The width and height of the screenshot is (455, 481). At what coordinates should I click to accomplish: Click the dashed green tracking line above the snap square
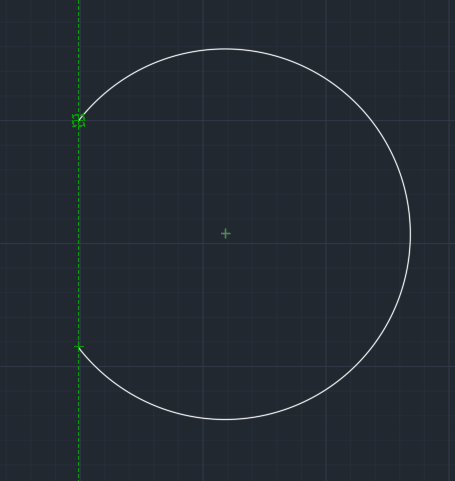coord(79,57)
